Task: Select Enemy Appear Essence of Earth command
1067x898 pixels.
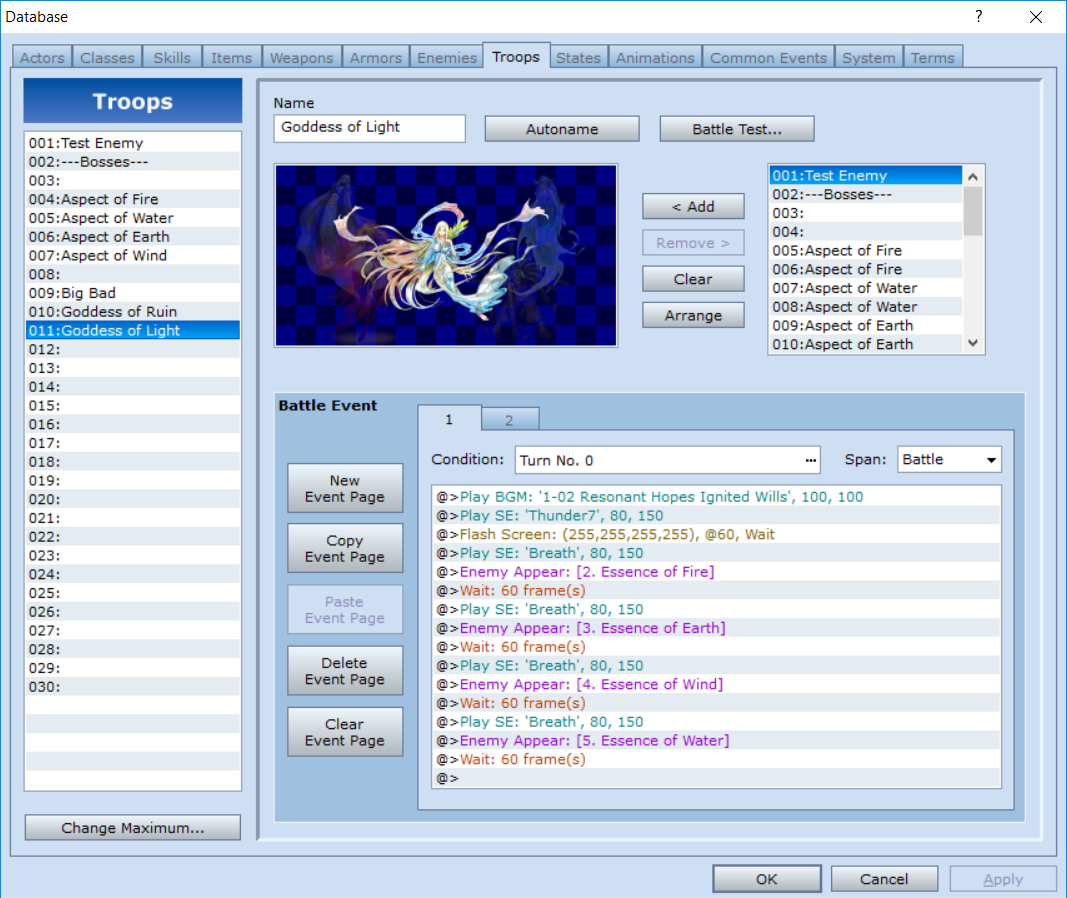Action: [717, 628]
